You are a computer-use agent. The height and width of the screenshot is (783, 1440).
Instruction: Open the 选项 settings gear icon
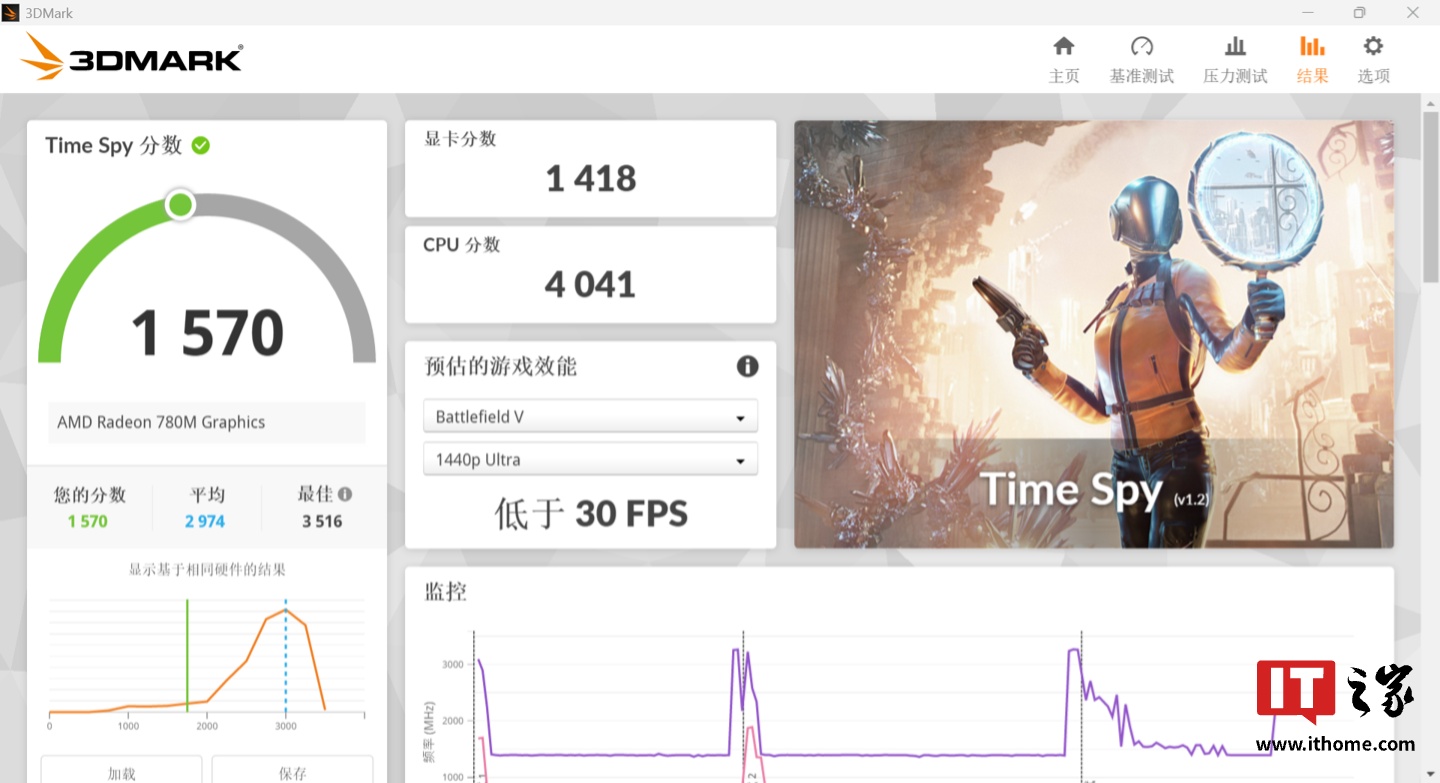pos(1373,47)
